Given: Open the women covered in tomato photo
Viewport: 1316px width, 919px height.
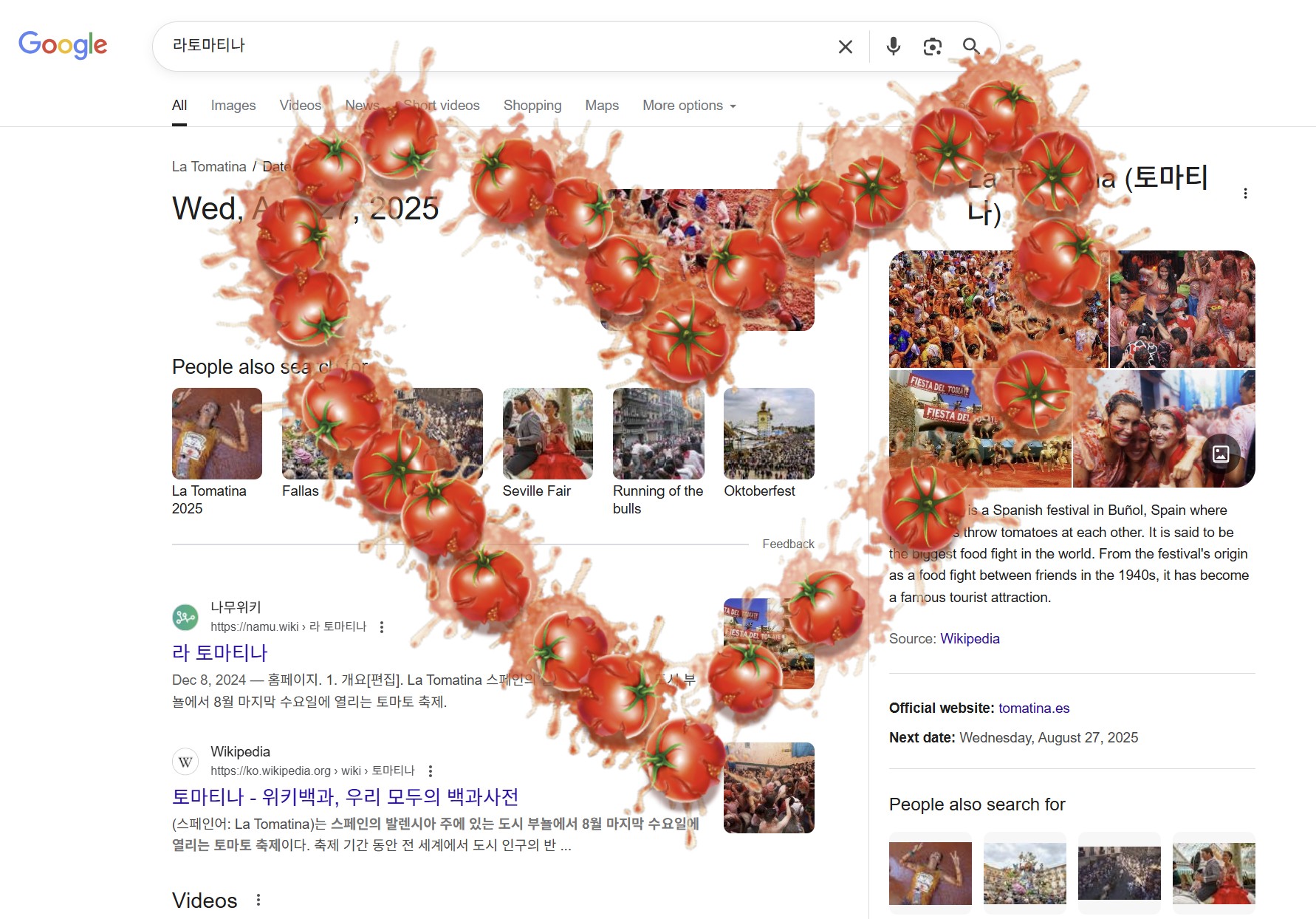Looking at the screenshot, I should (x=1164, y=428).
